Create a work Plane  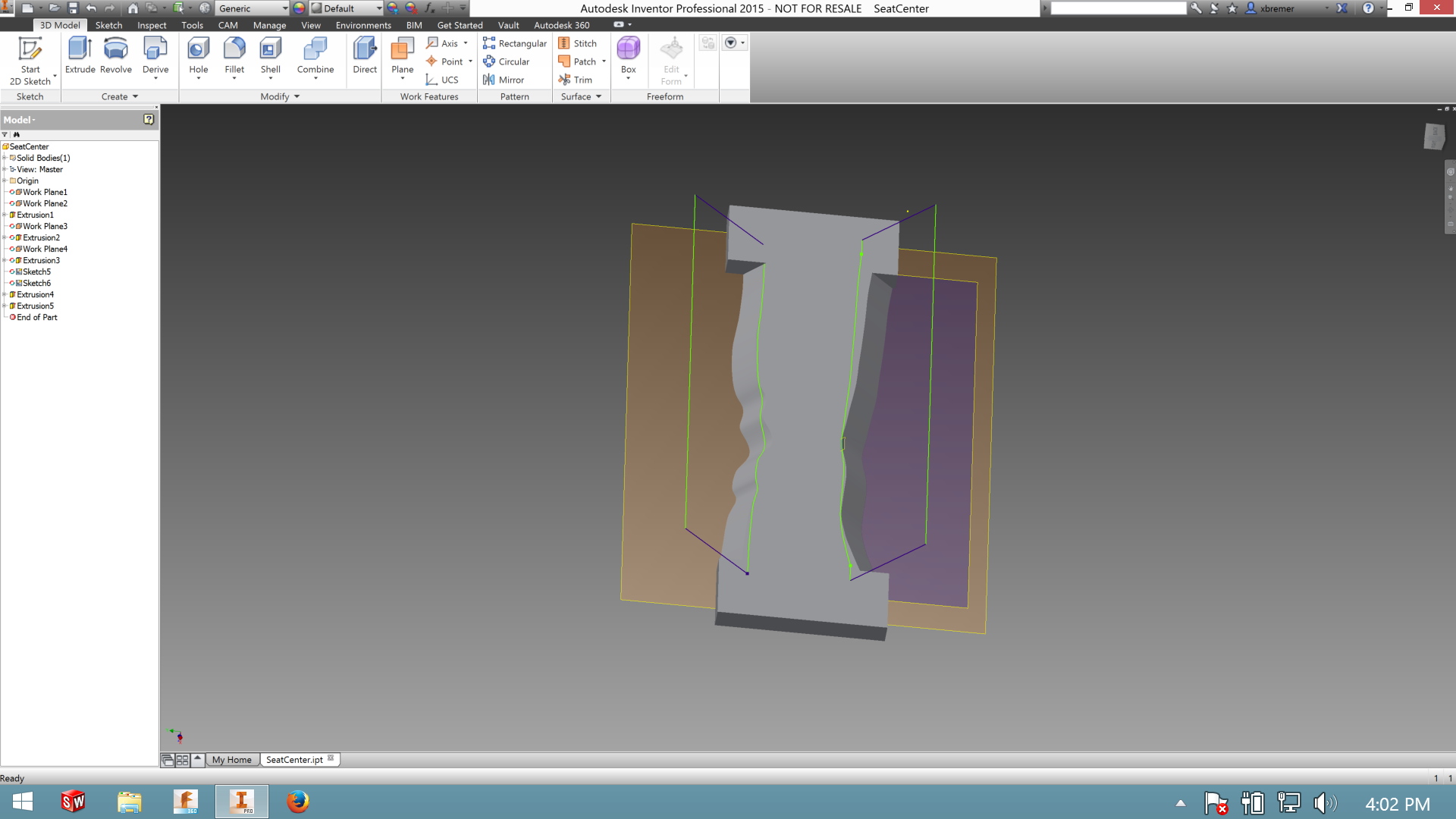(403, 57)
